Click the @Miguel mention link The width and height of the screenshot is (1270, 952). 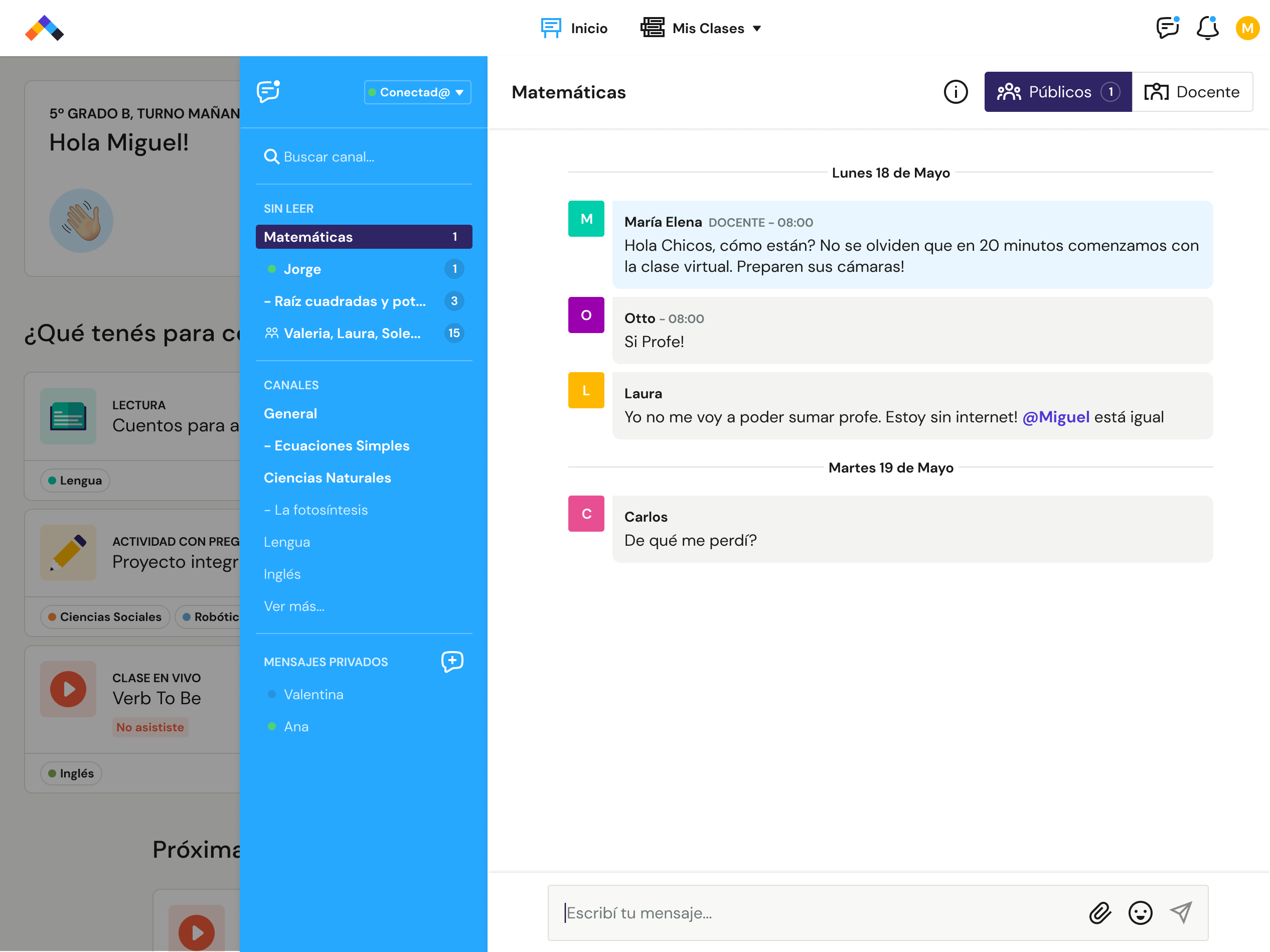(1055, 417)
